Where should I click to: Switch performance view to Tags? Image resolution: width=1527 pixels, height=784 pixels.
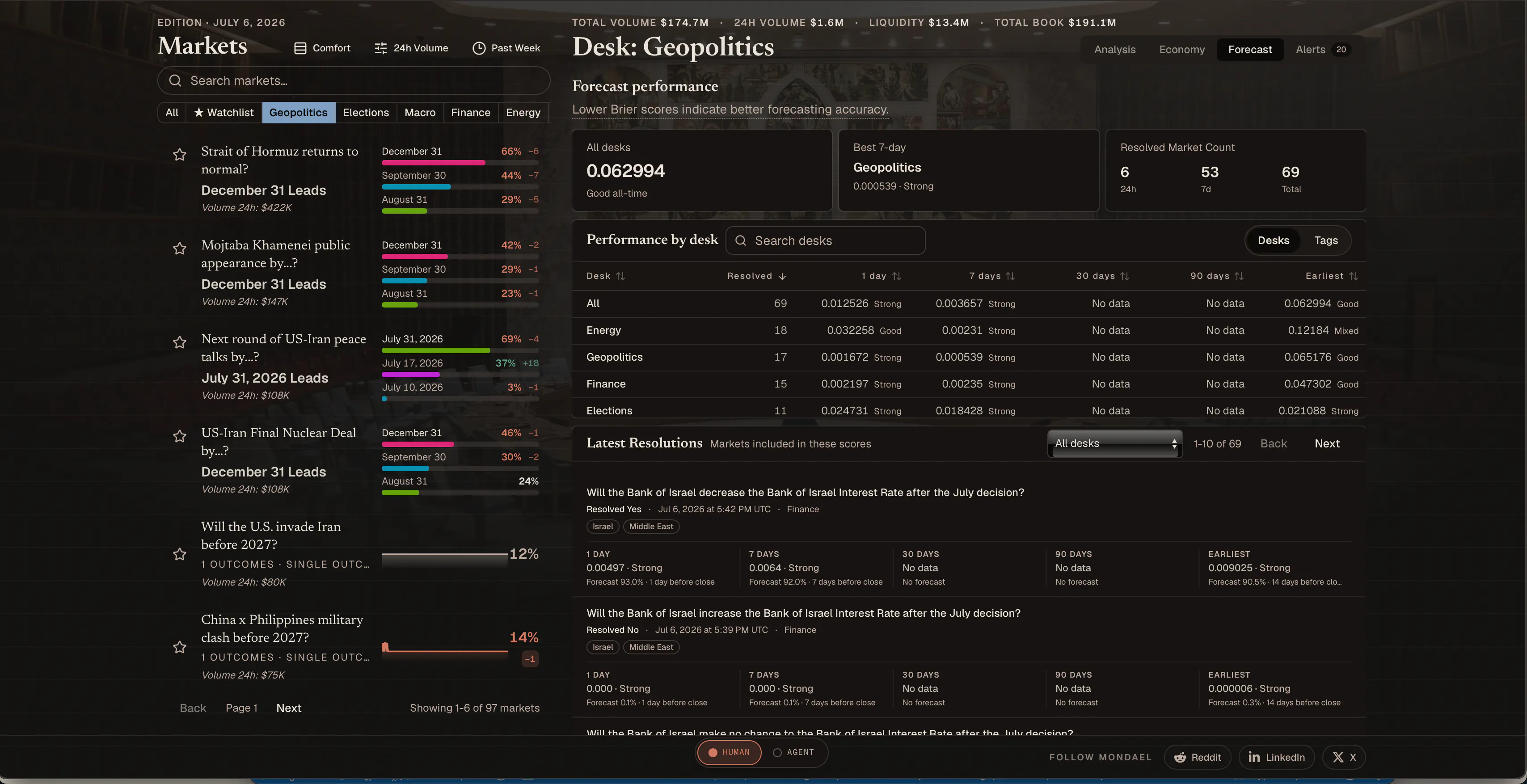(x=1326, y=240)
